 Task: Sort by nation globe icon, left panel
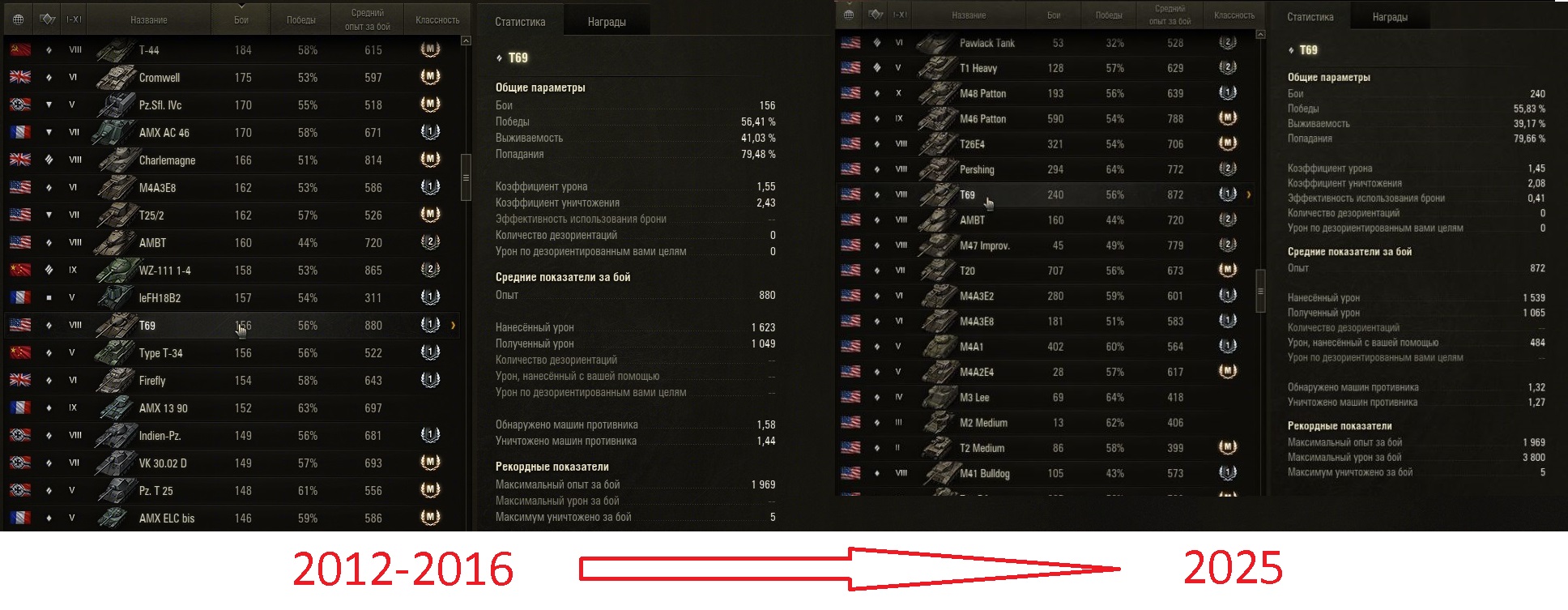pos(19,19)
